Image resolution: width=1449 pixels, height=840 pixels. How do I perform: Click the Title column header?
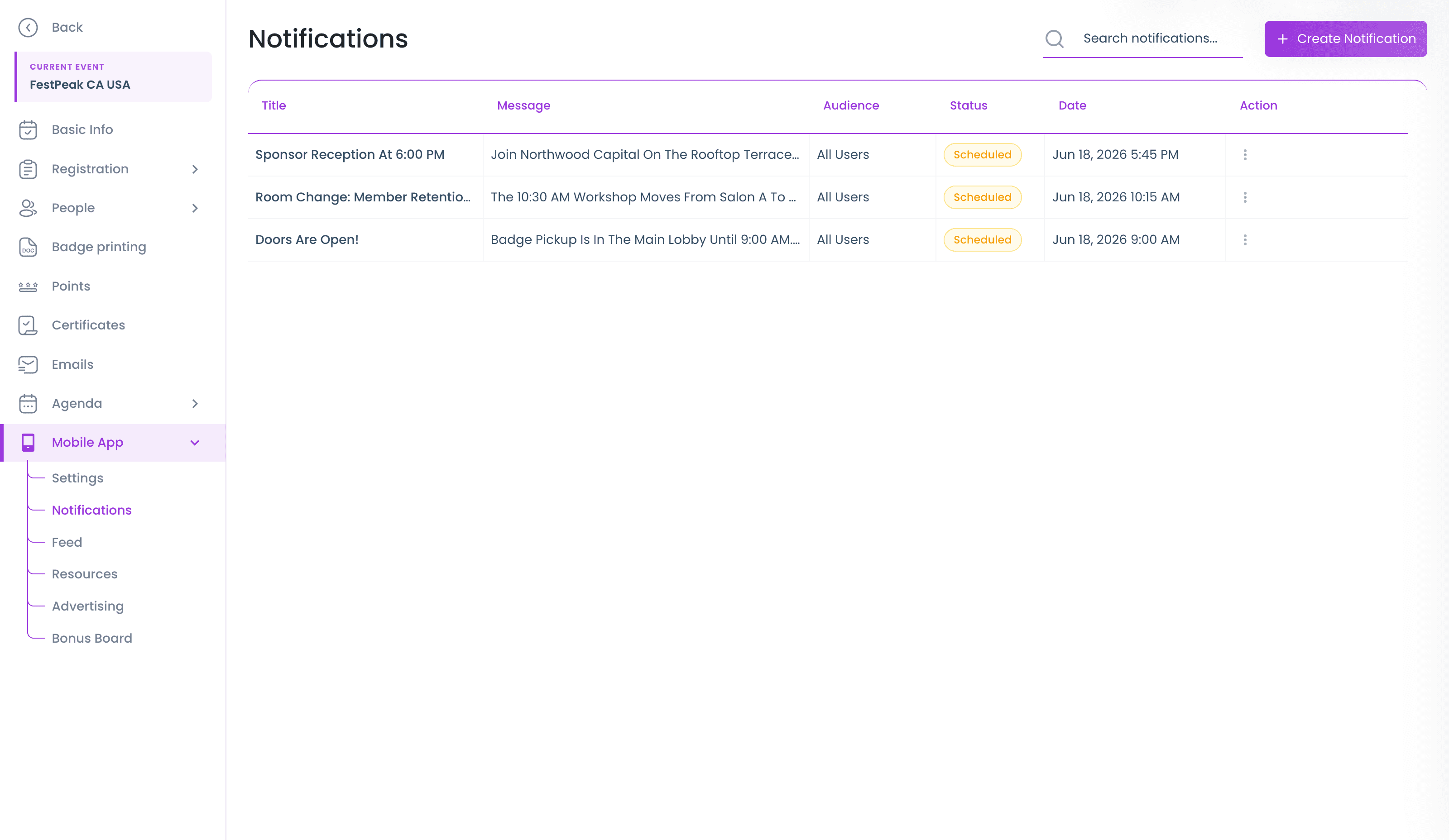[x=273, y=106]
